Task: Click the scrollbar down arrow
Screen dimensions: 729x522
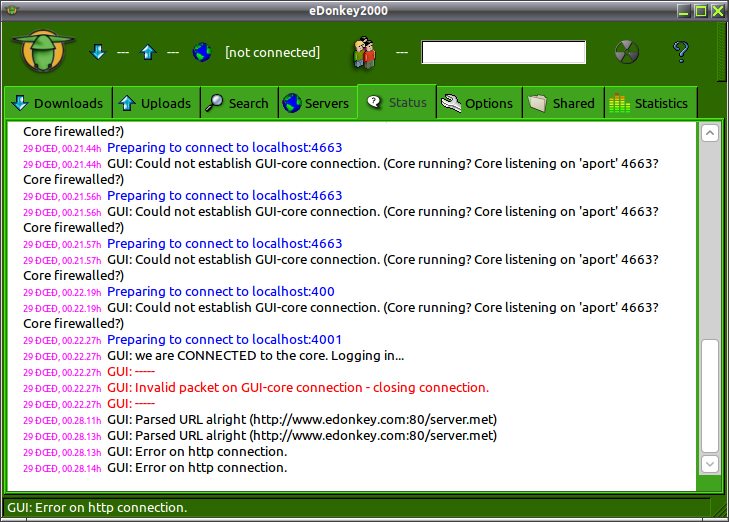Action: coord(709,464)
